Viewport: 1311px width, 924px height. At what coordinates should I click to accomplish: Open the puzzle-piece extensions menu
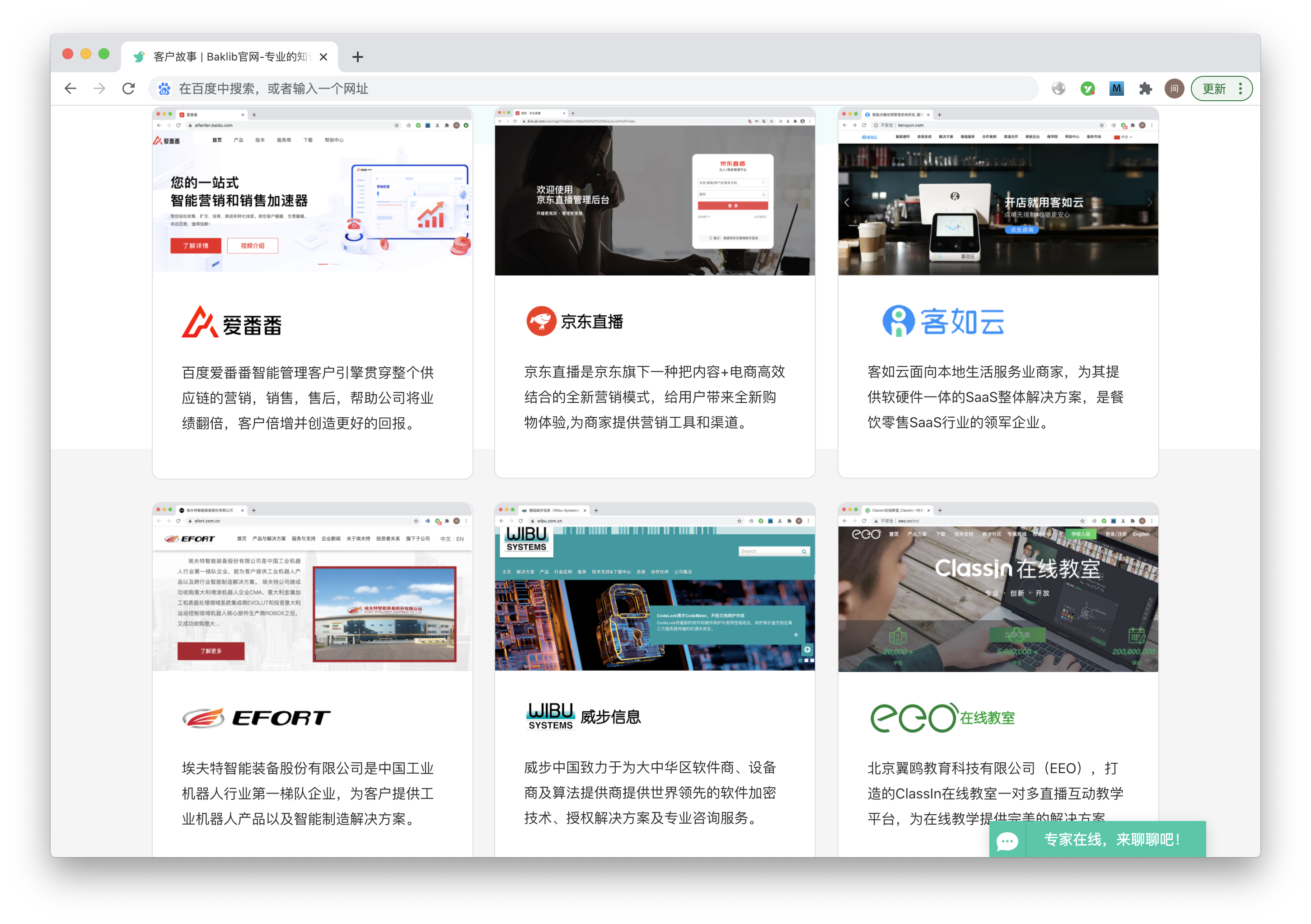click(1145, 89)
